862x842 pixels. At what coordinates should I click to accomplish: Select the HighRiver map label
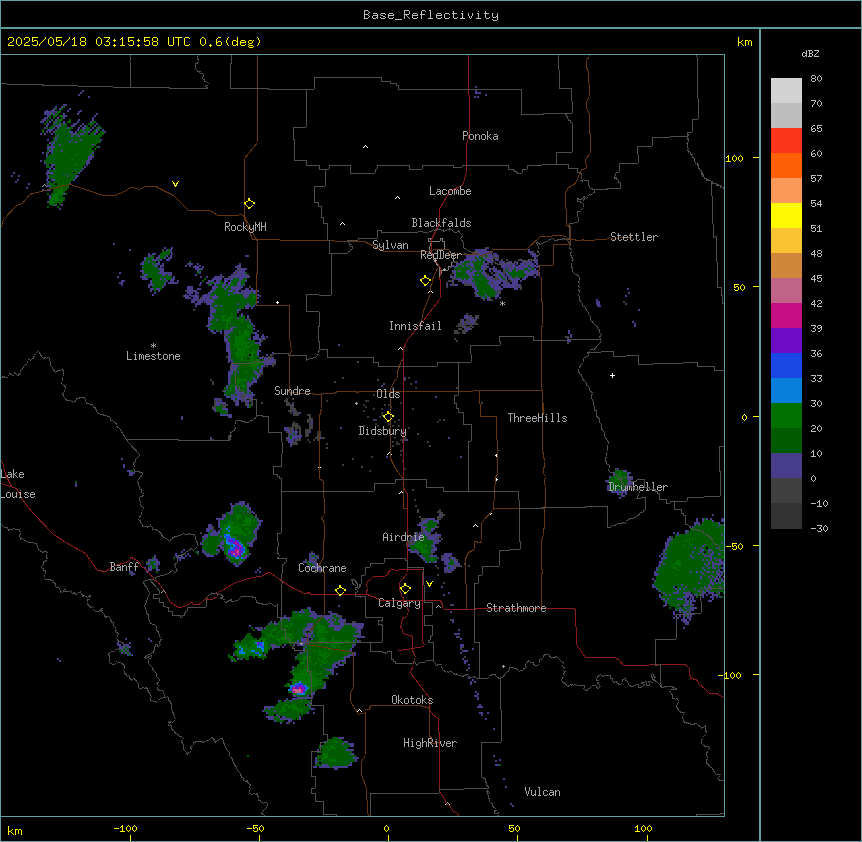click(x=430, y=743)
